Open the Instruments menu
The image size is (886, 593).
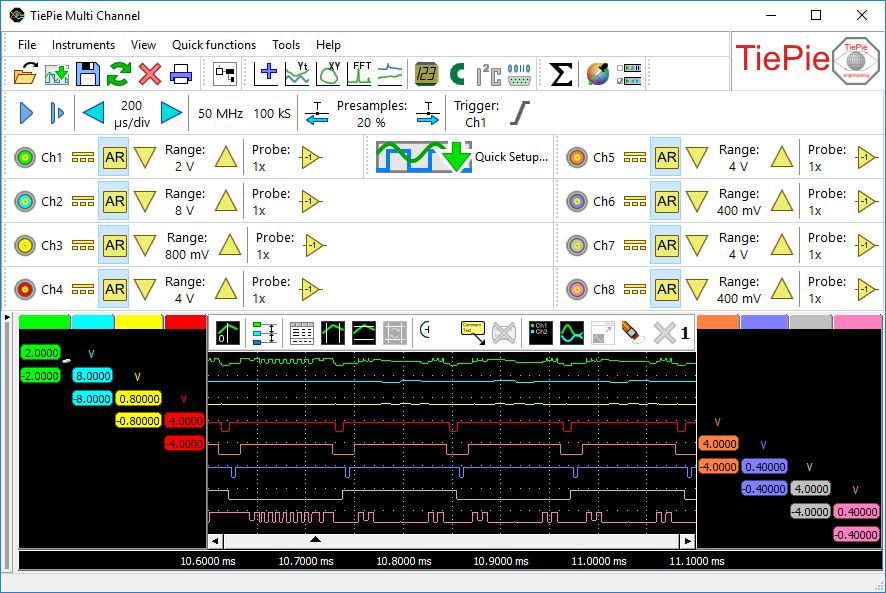(83, 45)
